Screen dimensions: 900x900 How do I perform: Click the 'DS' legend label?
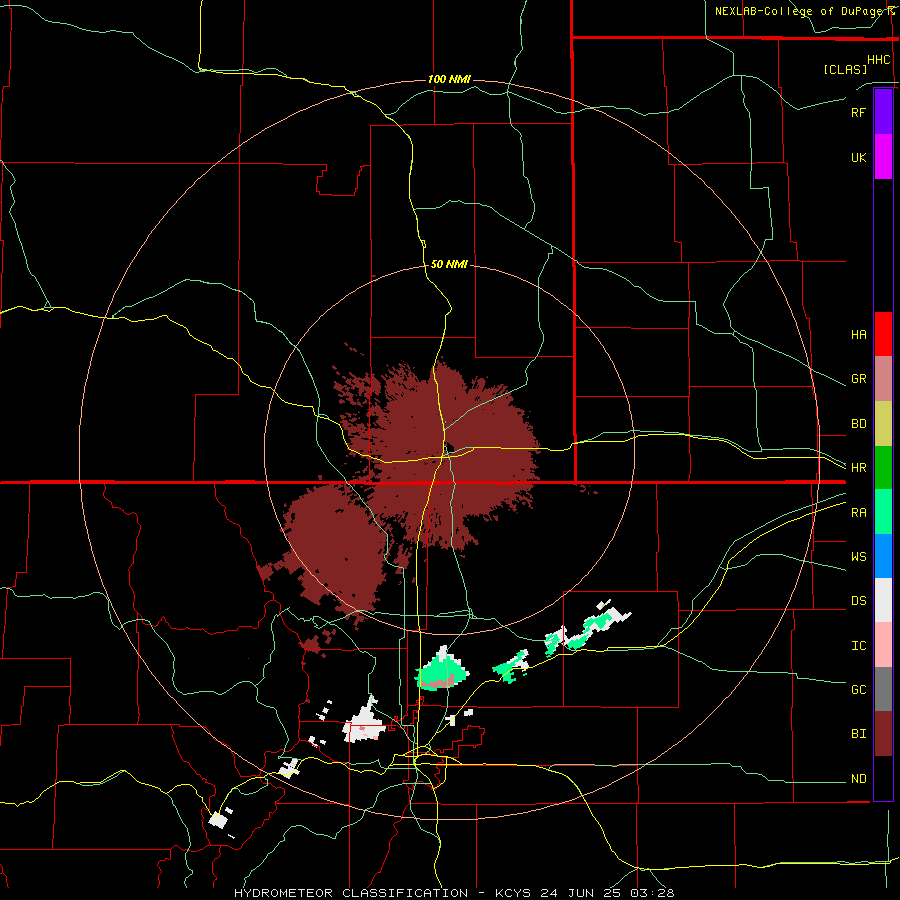click(x=858, y=601)
